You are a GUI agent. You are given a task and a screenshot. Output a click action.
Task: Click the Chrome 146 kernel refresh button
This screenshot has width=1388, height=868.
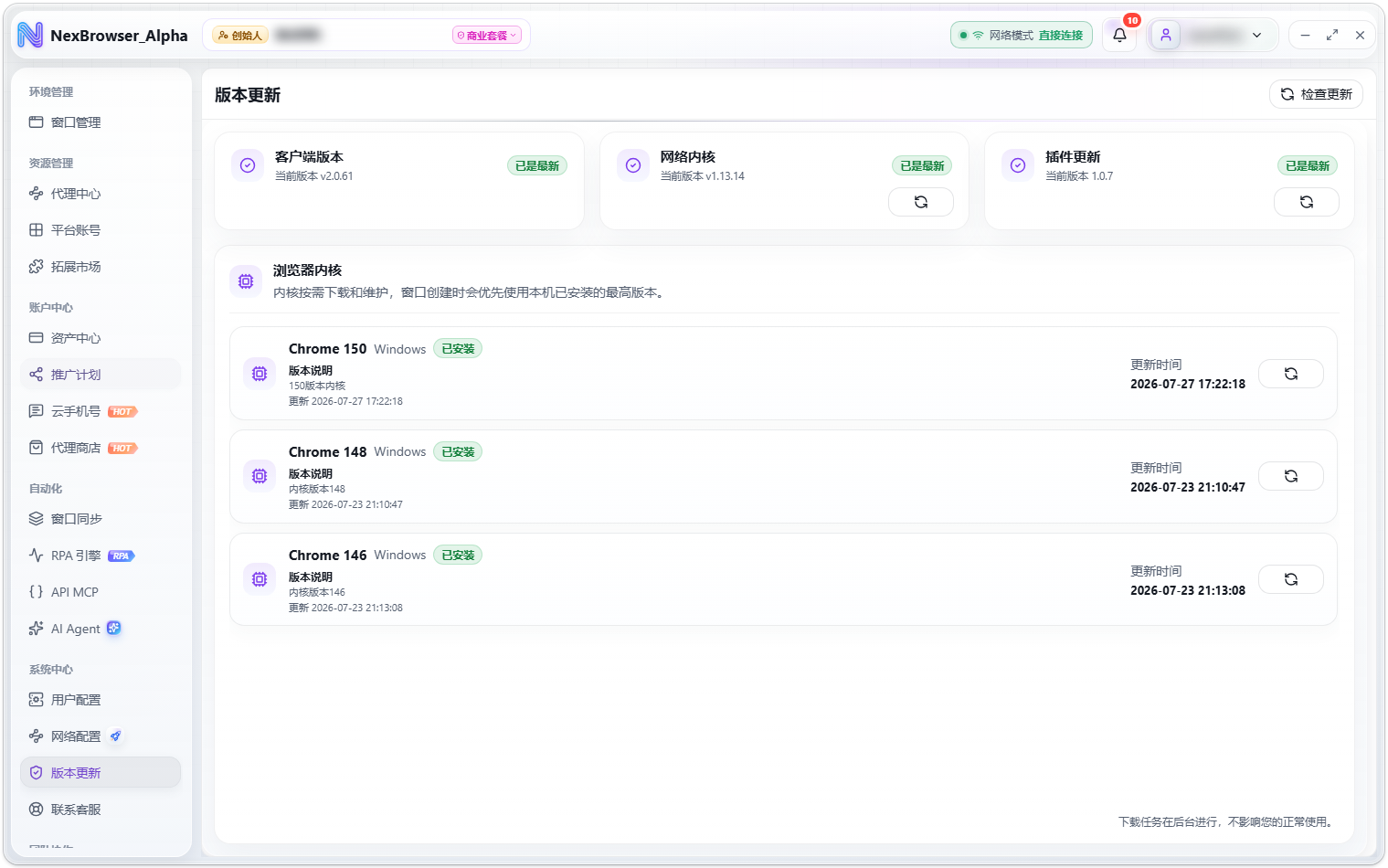tap(1291, 579)
